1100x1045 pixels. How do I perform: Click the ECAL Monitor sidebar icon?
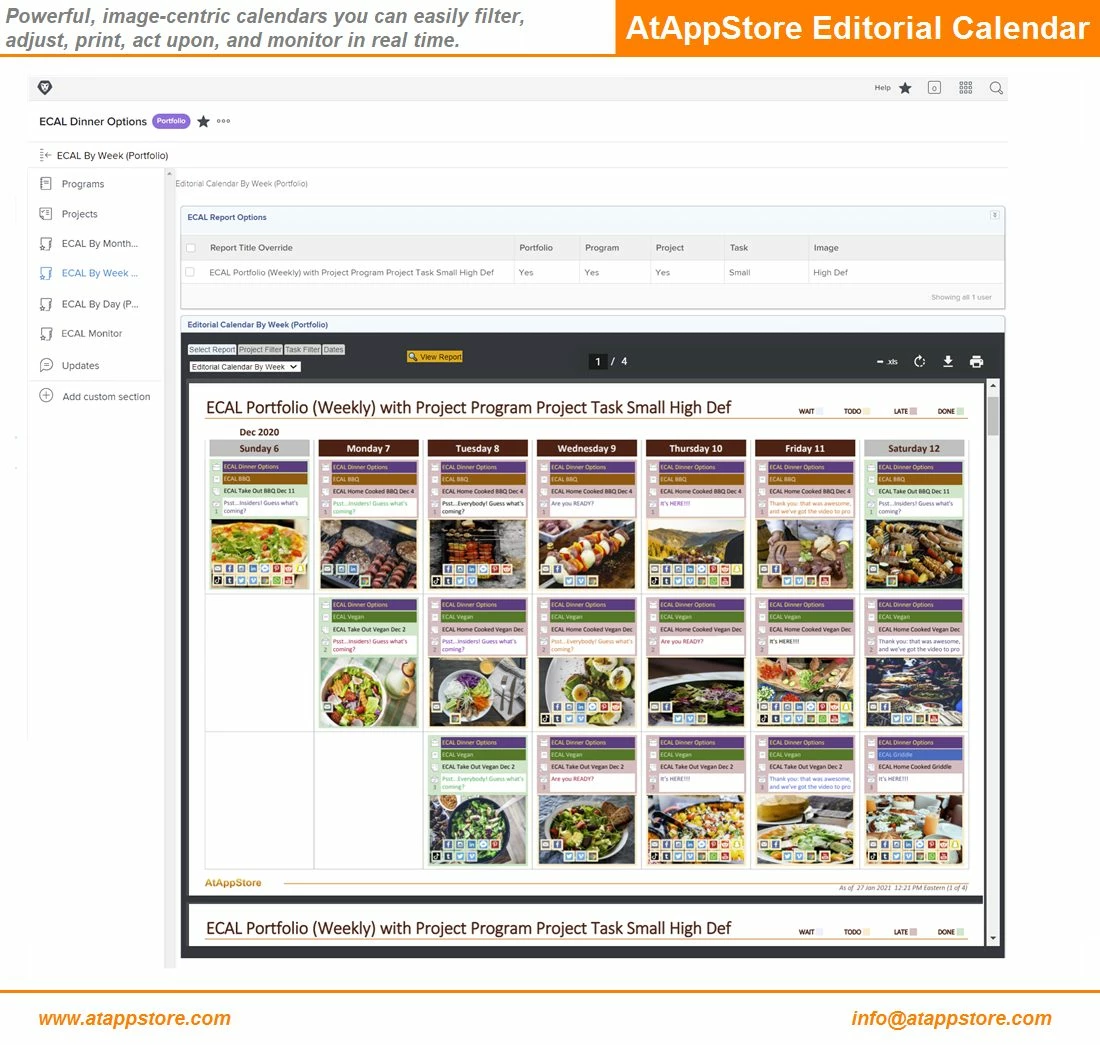pyautogui.click(x=46, y=334)
